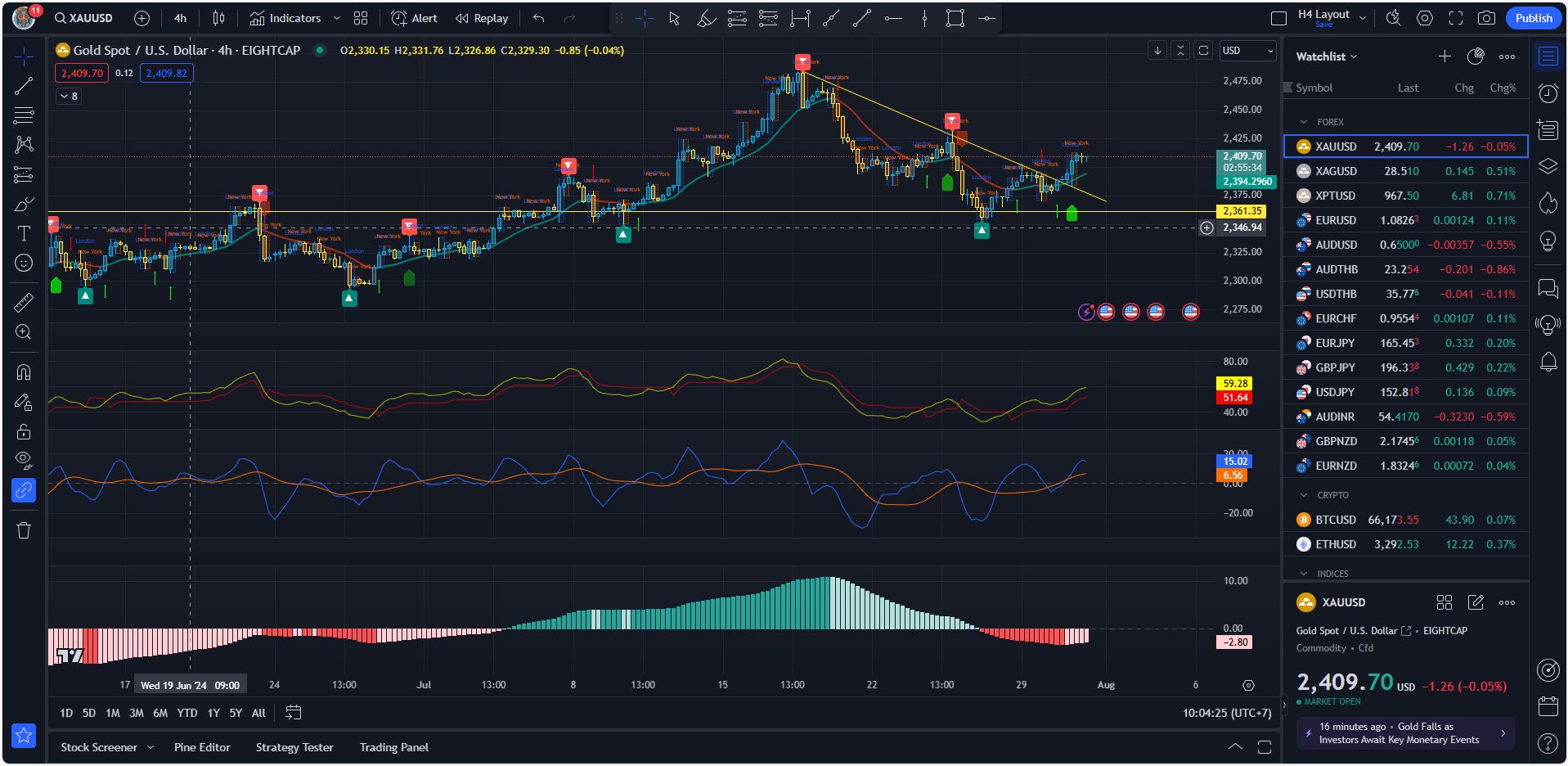Select the crosshair cursor in drawing toolbar
The image size is (1568, 766).
pos(645,18)
